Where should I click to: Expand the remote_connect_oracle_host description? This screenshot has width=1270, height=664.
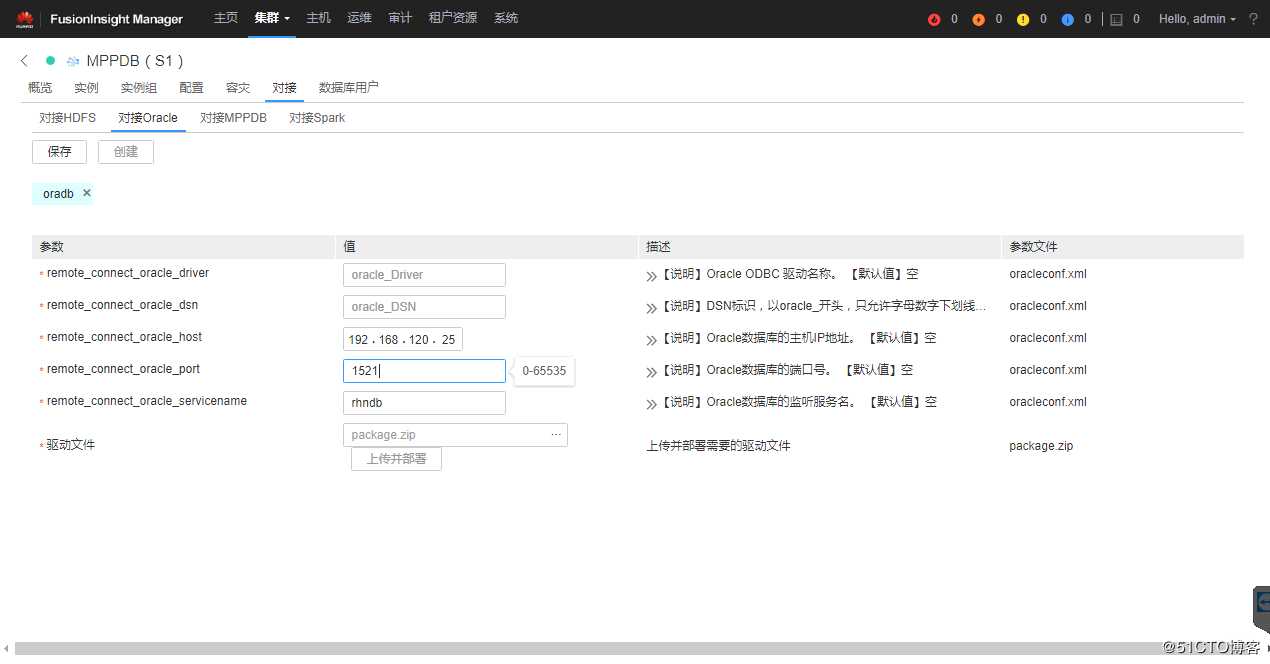point(652,339)
